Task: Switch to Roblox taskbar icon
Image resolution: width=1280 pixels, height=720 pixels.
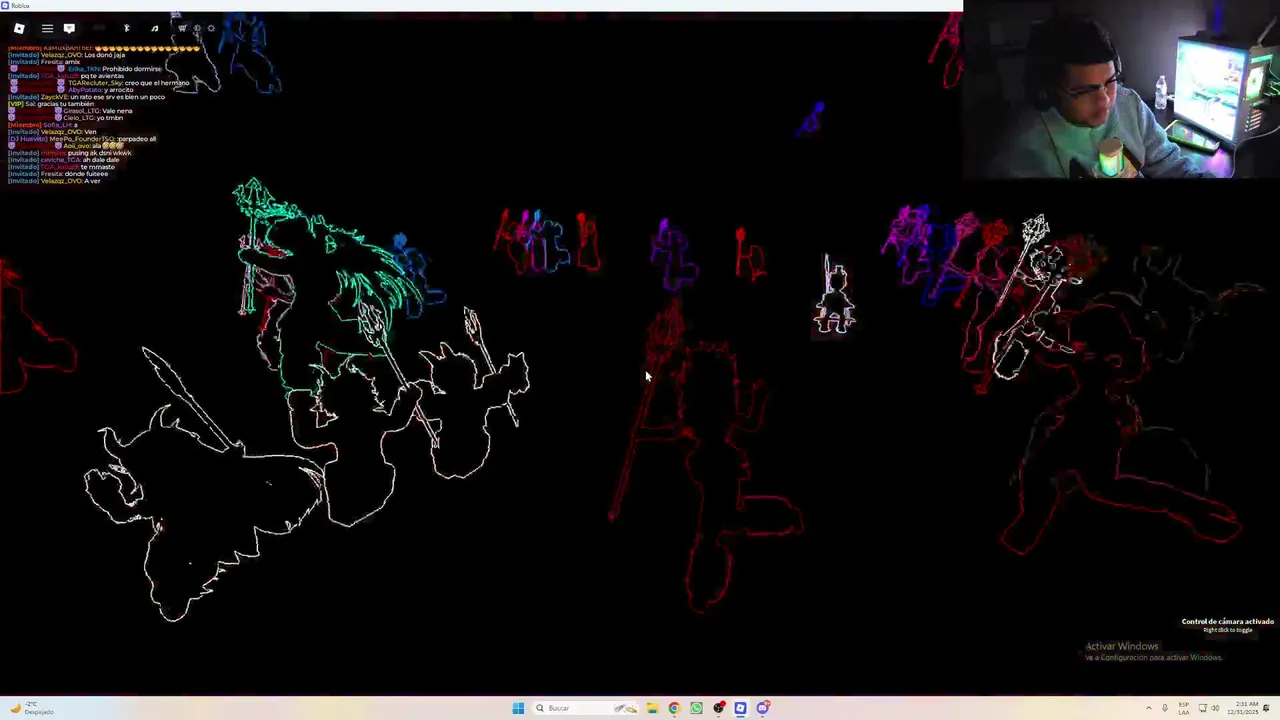Action: (x=740, y=708)
